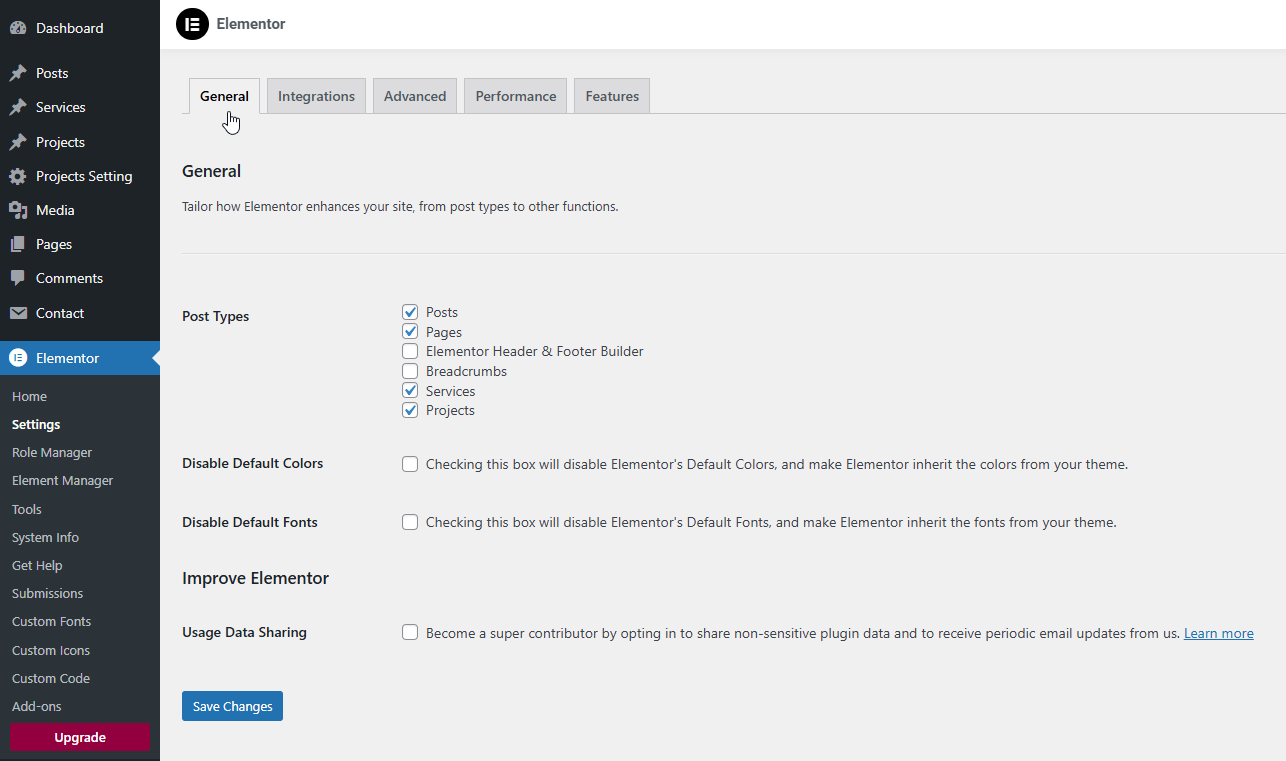
Task: Switch to the Features tab
Action: 612,96
